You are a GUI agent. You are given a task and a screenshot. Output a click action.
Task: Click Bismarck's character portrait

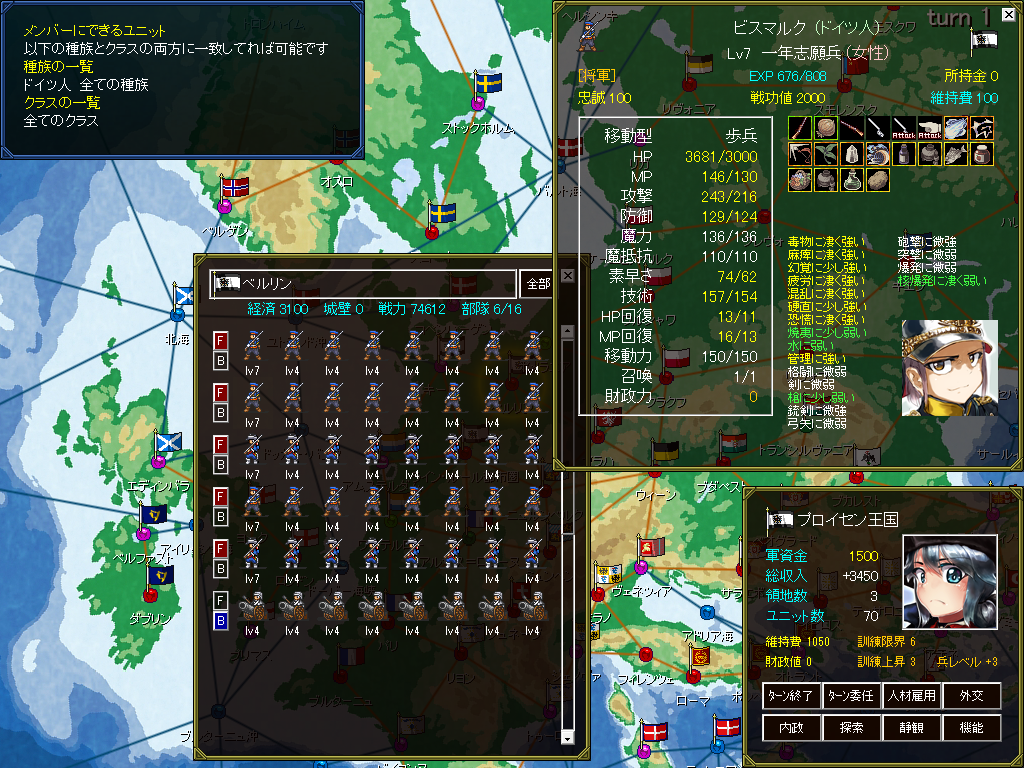click(x=950, y=368)
